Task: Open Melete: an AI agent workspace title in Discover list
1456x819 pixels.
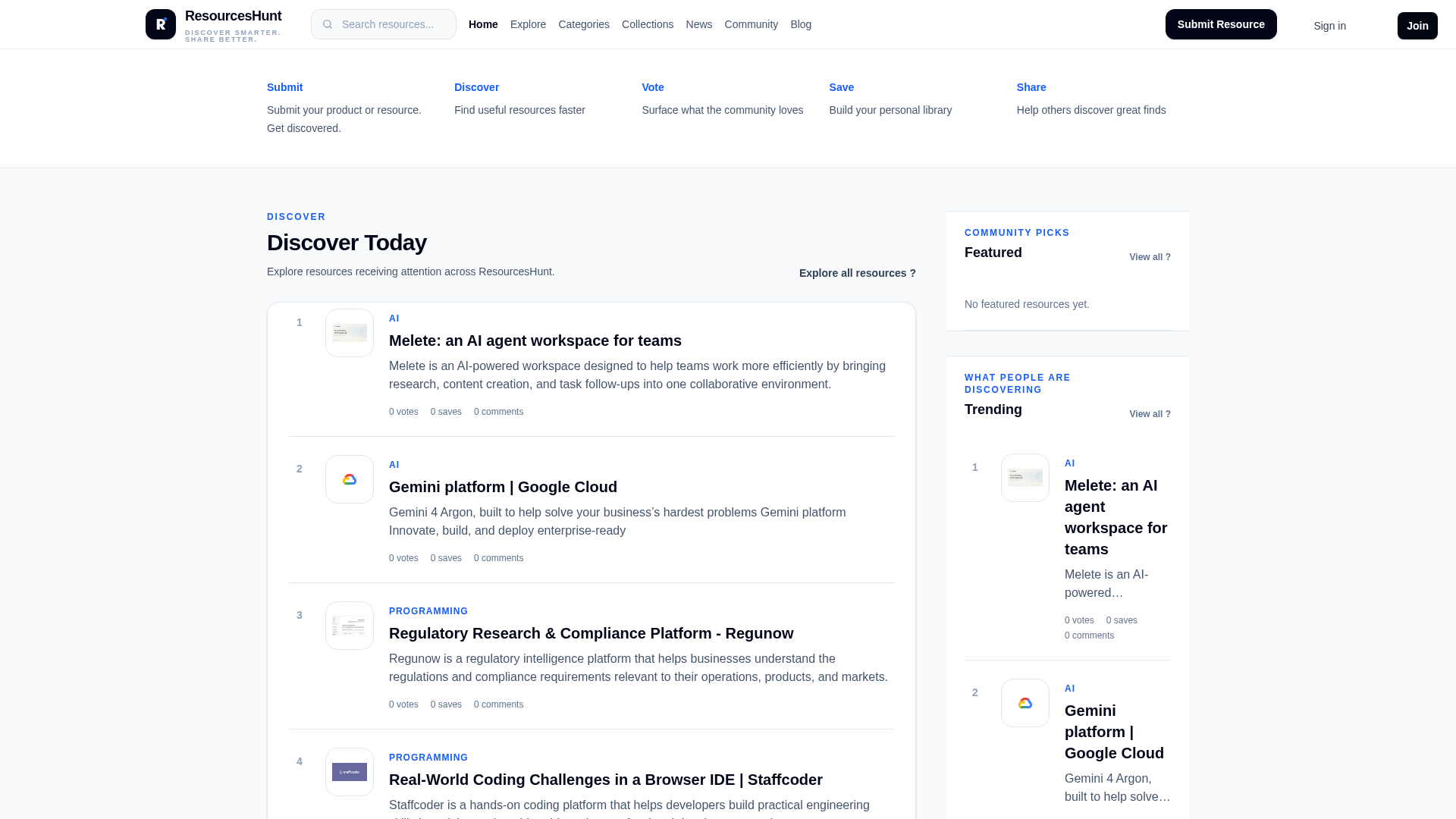Action: (535, 340)
